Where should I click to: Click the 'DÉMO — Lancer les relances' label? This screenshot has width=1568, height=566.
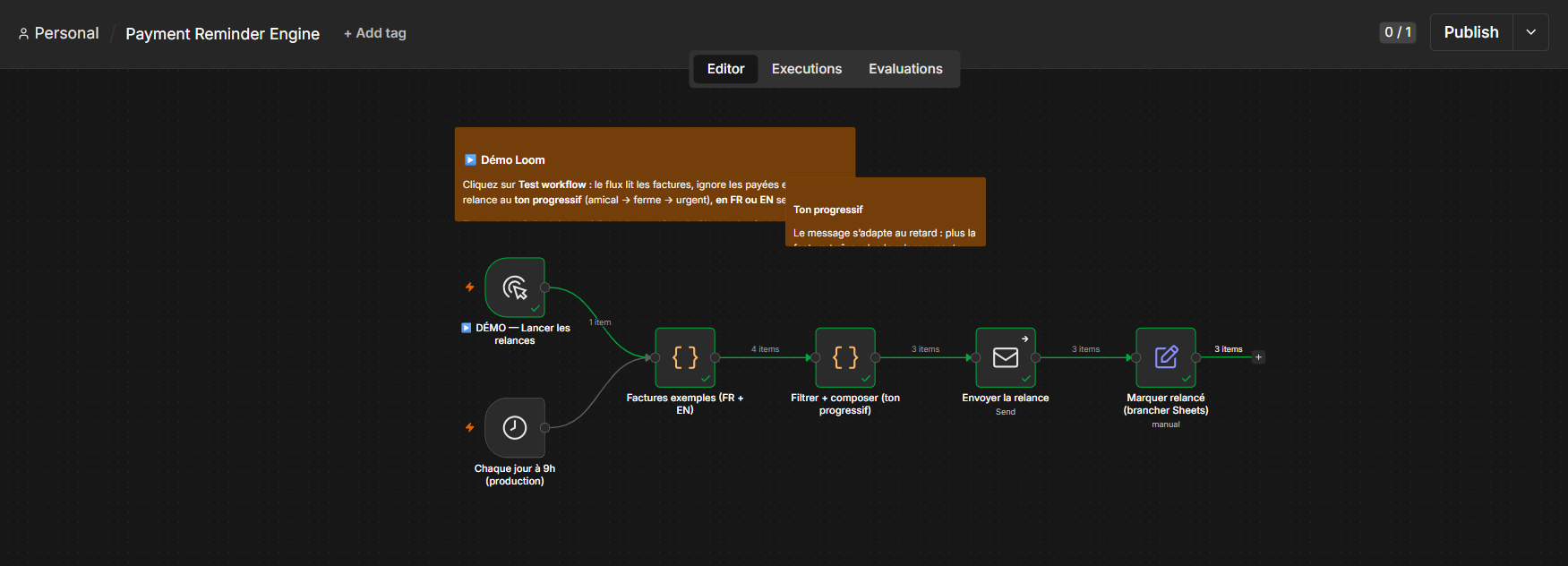[x=516, y=334]
